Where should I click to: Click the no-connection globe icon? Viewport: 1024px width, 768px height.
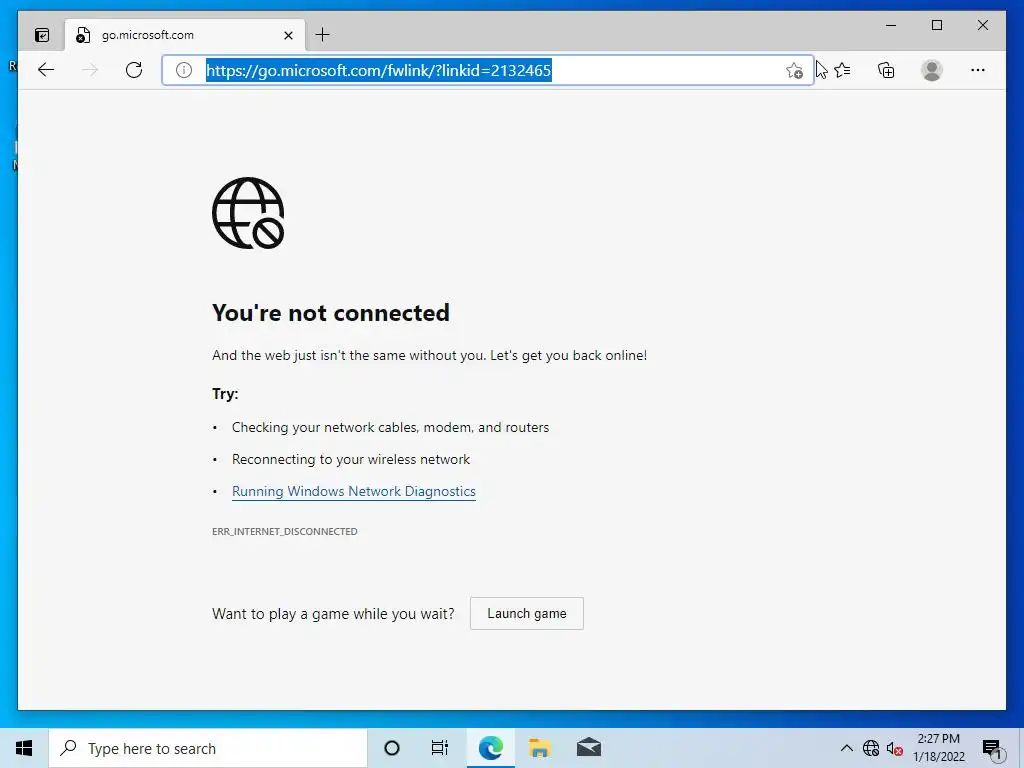coord(248,213)
